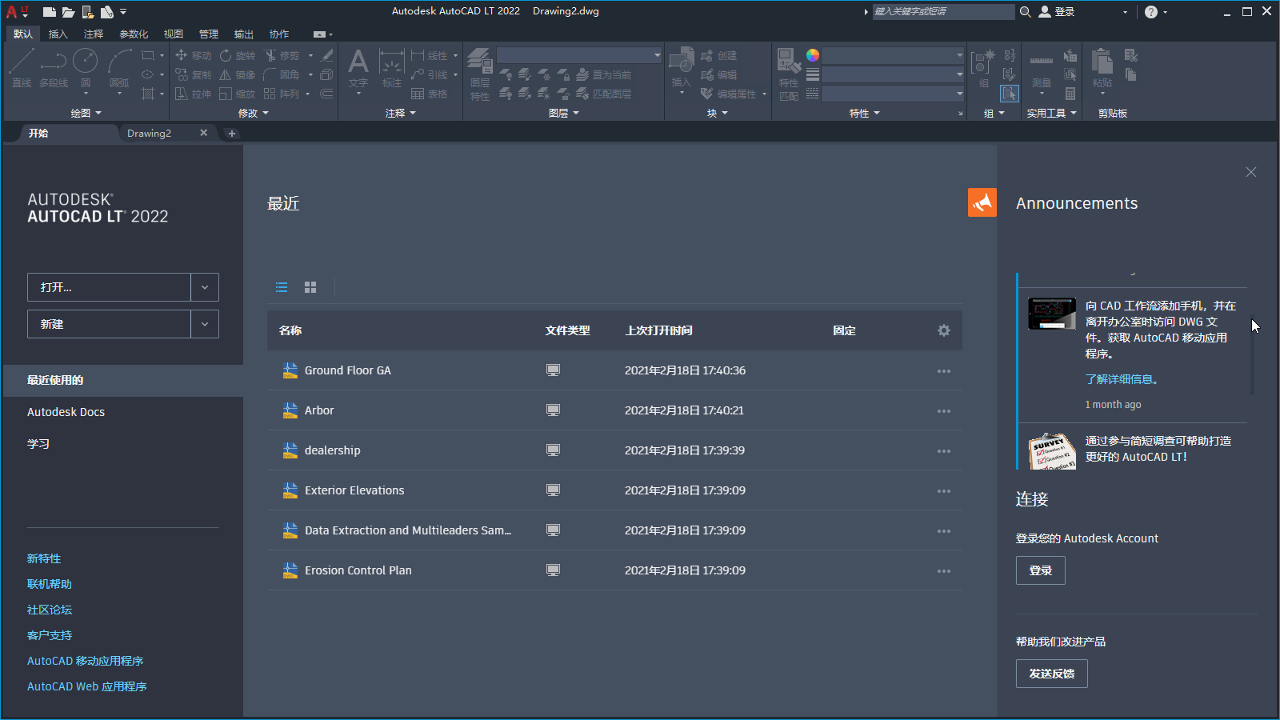Open the What's New (新特性) link

pyautogui.click(x=44, y=559)
